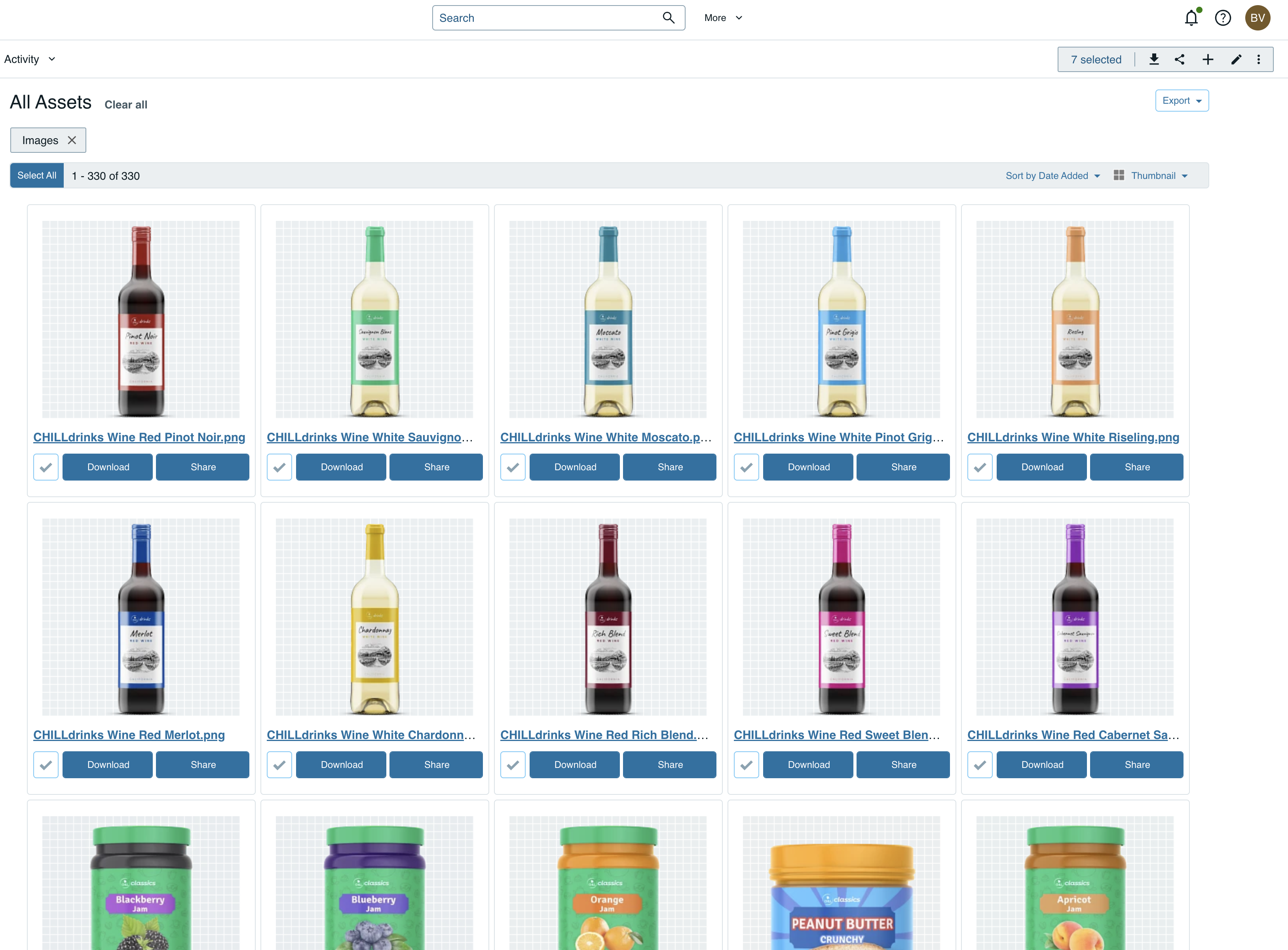Toggle selection for White Chardonnay asset
The image size is (1288, 950).
[279, 765]
